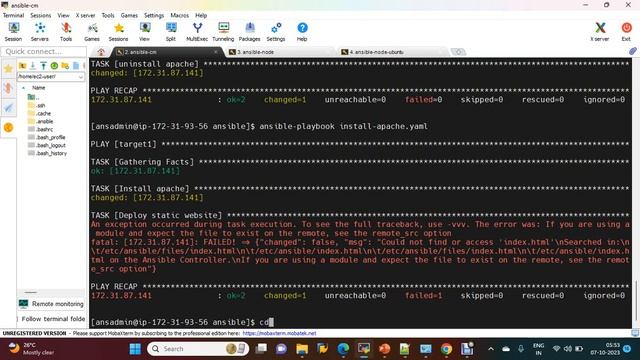Click the Help toolbar icon
Screen dimensions: 640x360
(x=302, y=32)
